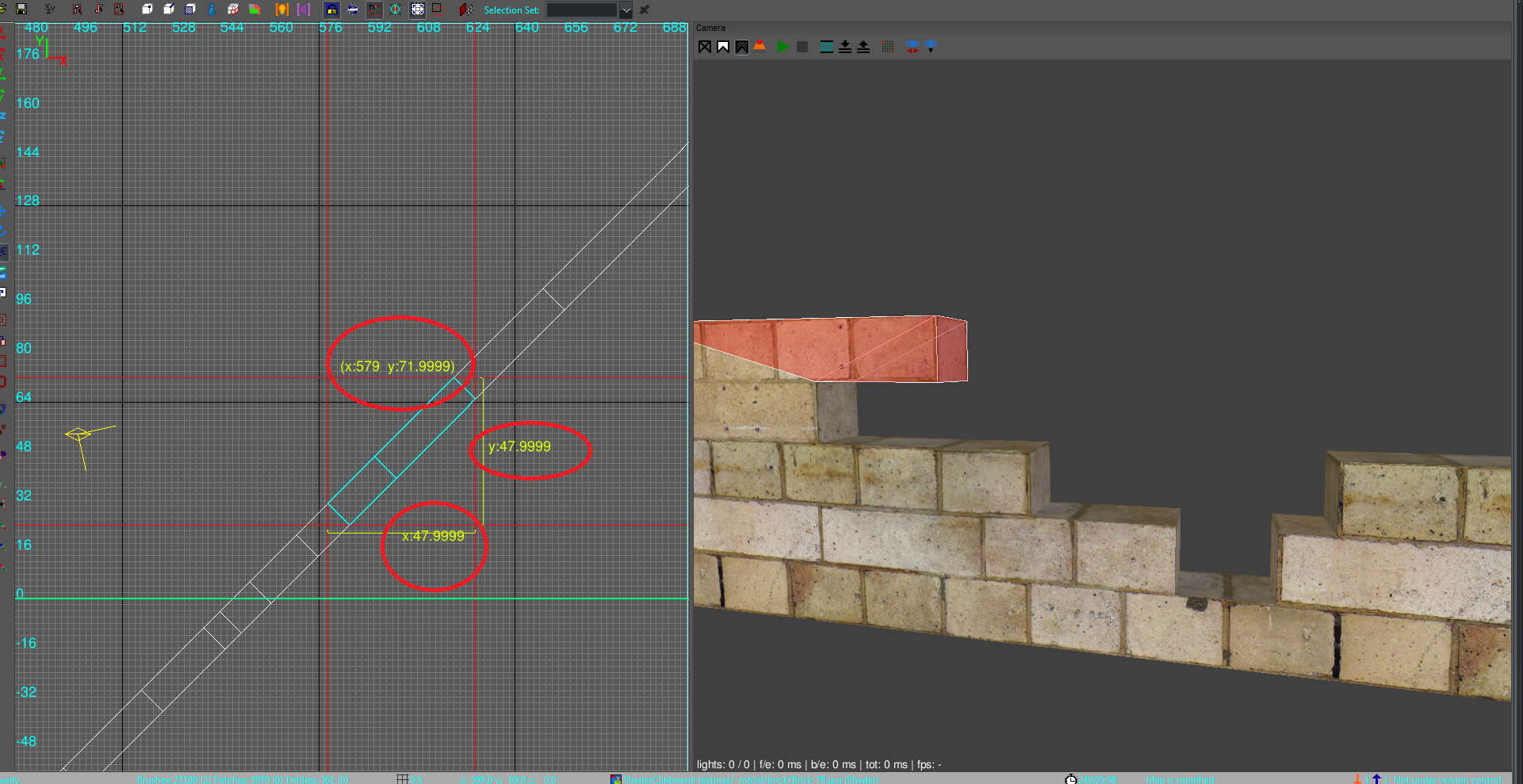The image size is (1523, 784).
Task: Click the orange lightbulb bracket icon
Action: (x=281, y=10)
